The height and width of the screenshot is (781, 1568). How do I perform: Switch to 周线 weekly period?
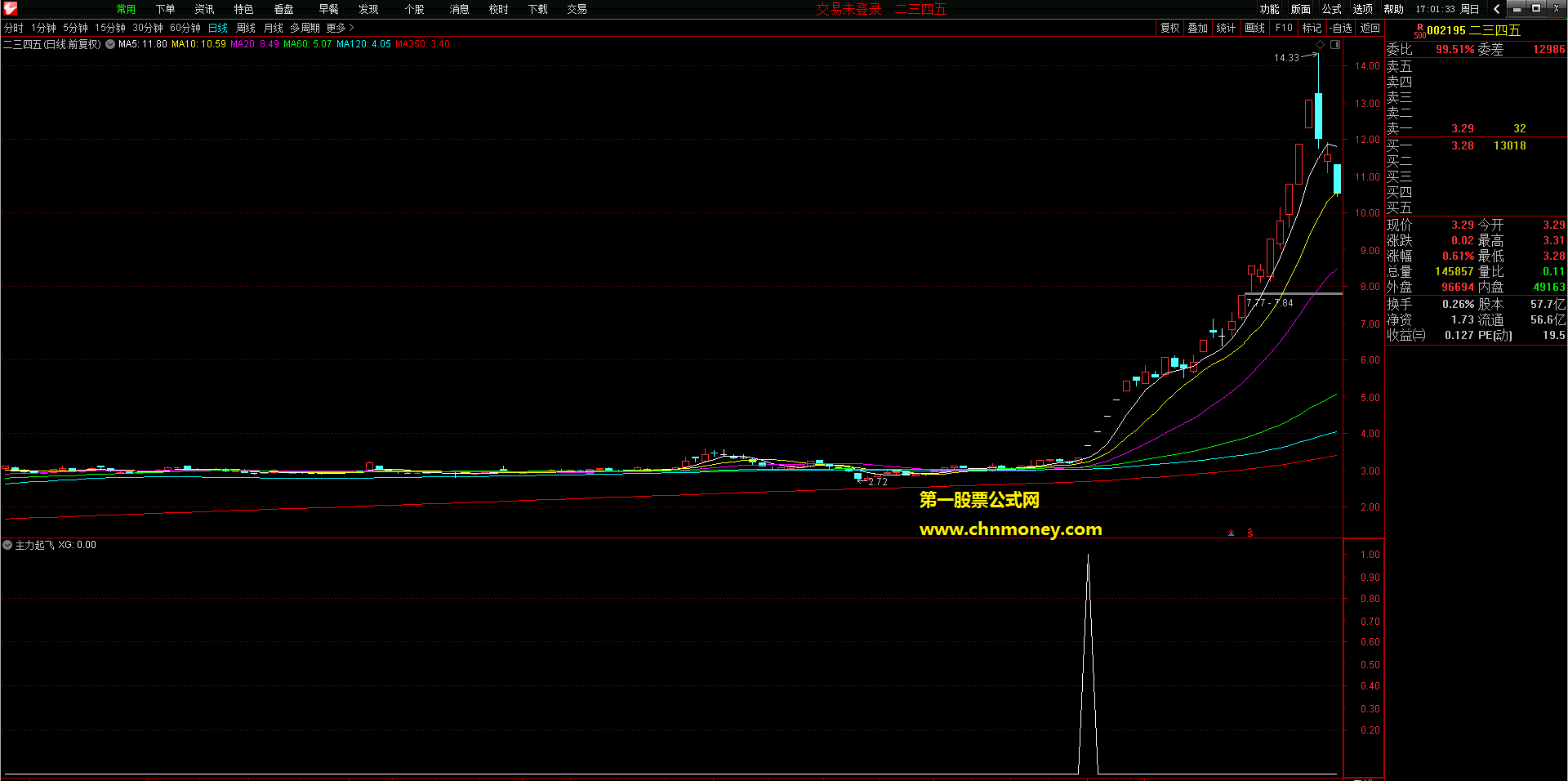246,28
